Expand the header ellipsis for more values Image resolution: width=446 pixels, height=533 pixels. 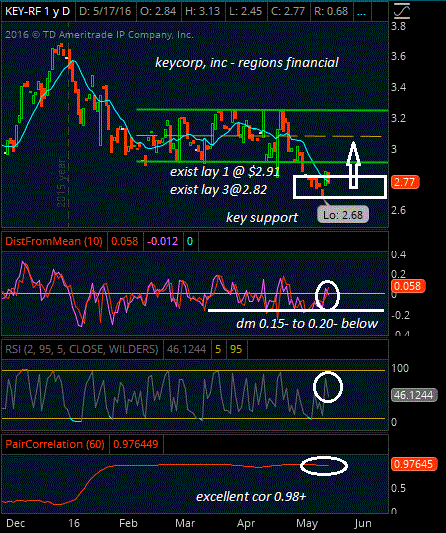(x=362, y=13)
